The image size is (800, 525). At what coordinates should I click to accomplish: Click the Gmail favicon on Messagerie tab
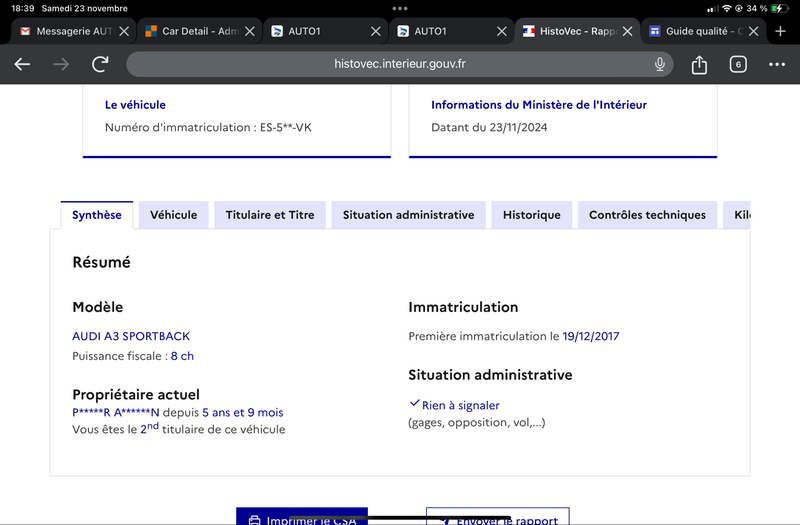(25, 32)
